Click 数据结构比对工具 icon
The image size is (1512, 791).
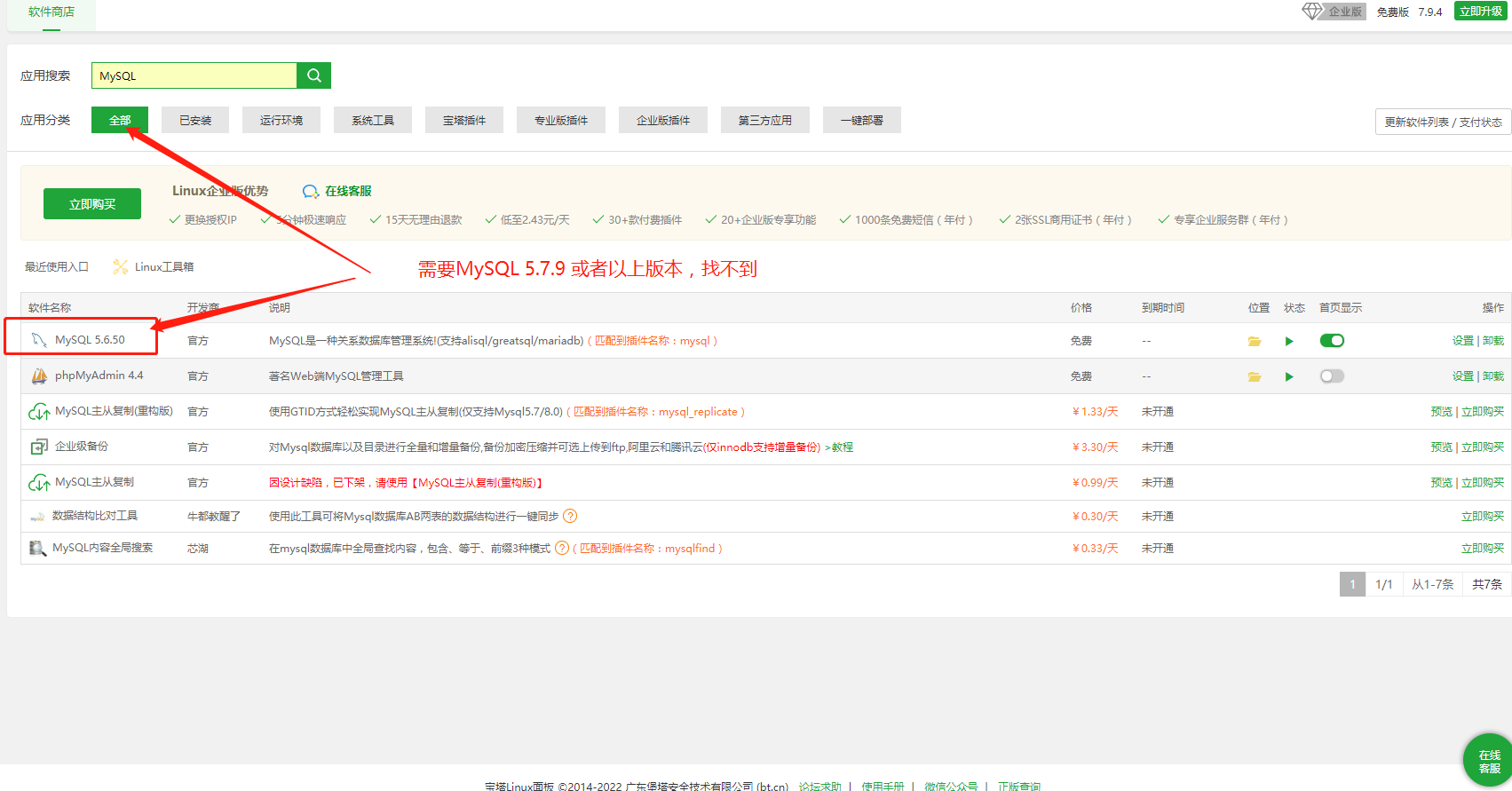(37, 517)
